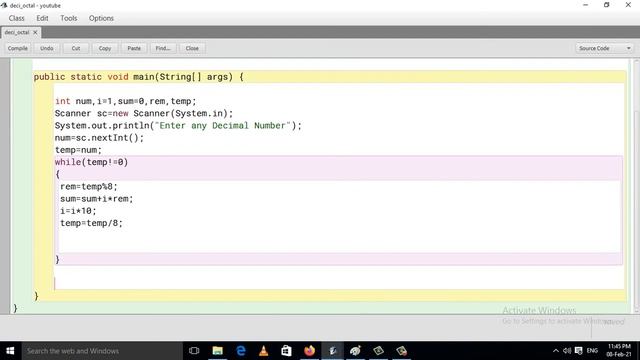Click the 'public static void main' line
The width and height of the screenshot is (640, 360).
(x=138, y=77)
